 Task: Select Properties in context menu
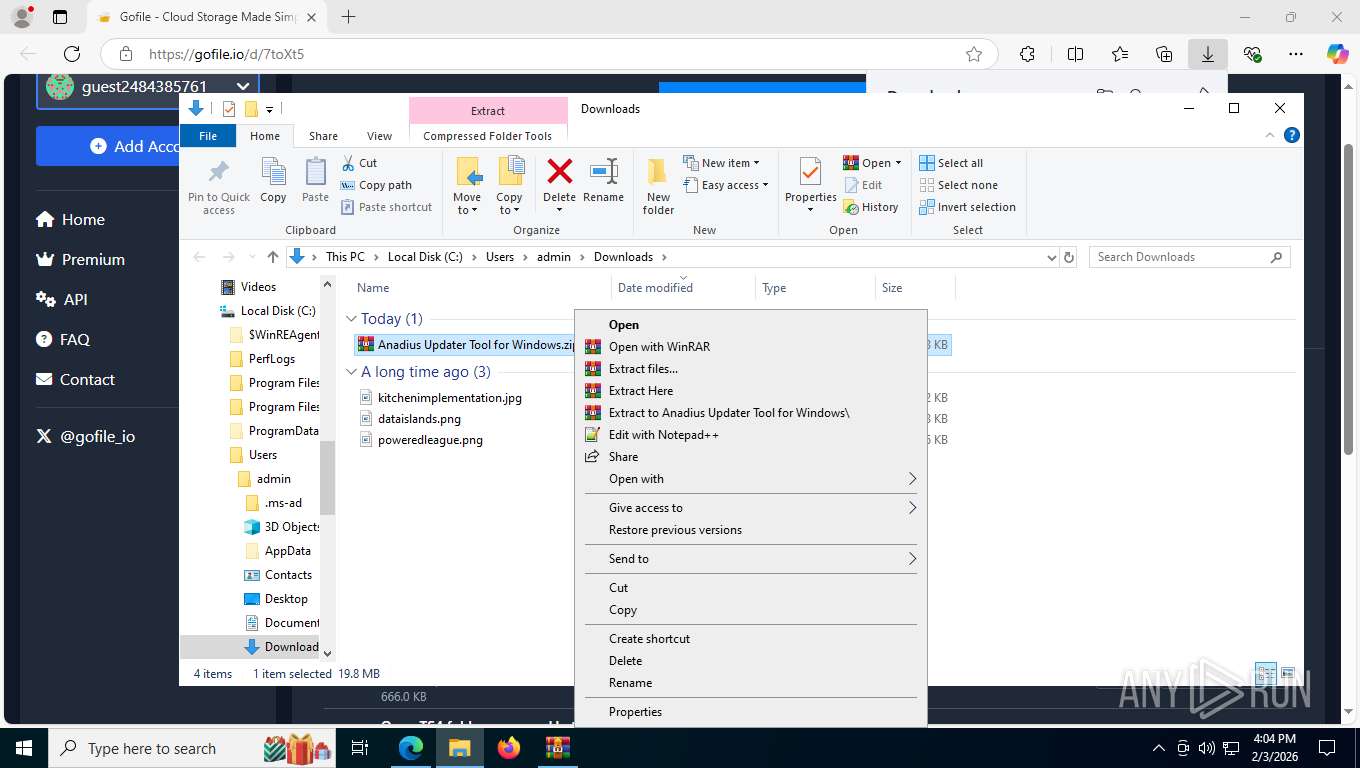(751, 712)
